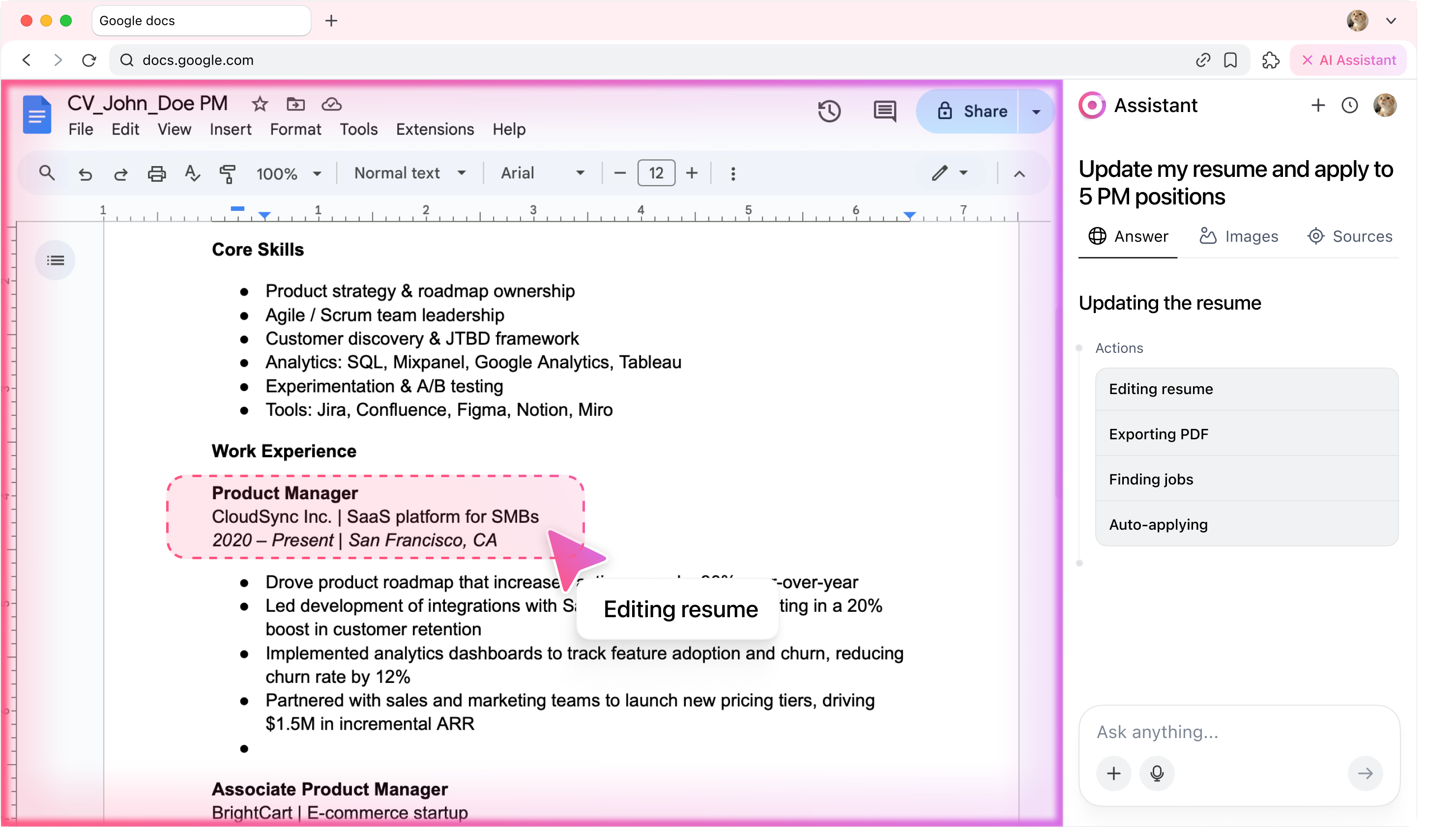Open the Insert menu
The height and width of the screenshot is (827, 1456).
[230, 130]
